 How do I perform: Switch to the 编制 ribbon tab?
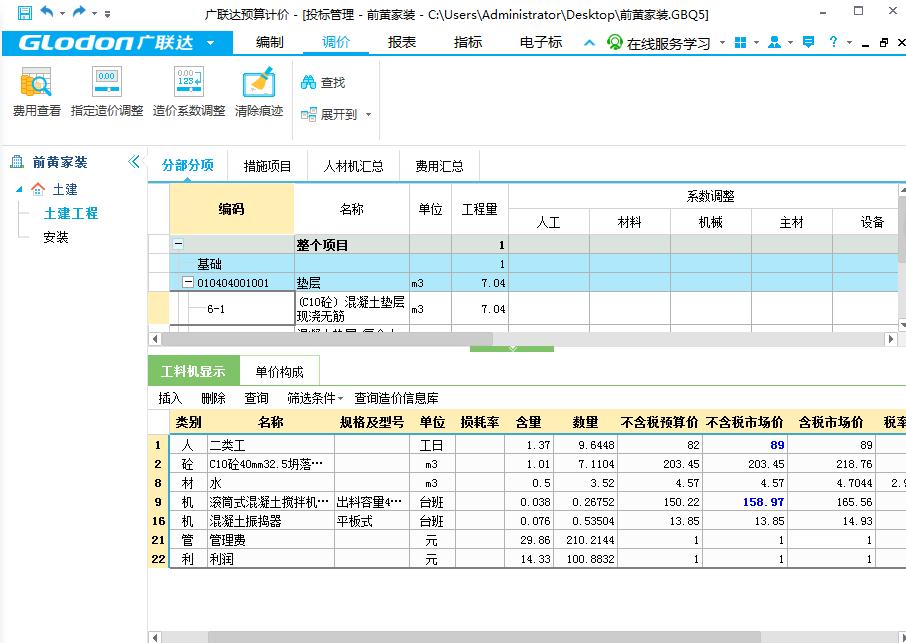(269, 42)
